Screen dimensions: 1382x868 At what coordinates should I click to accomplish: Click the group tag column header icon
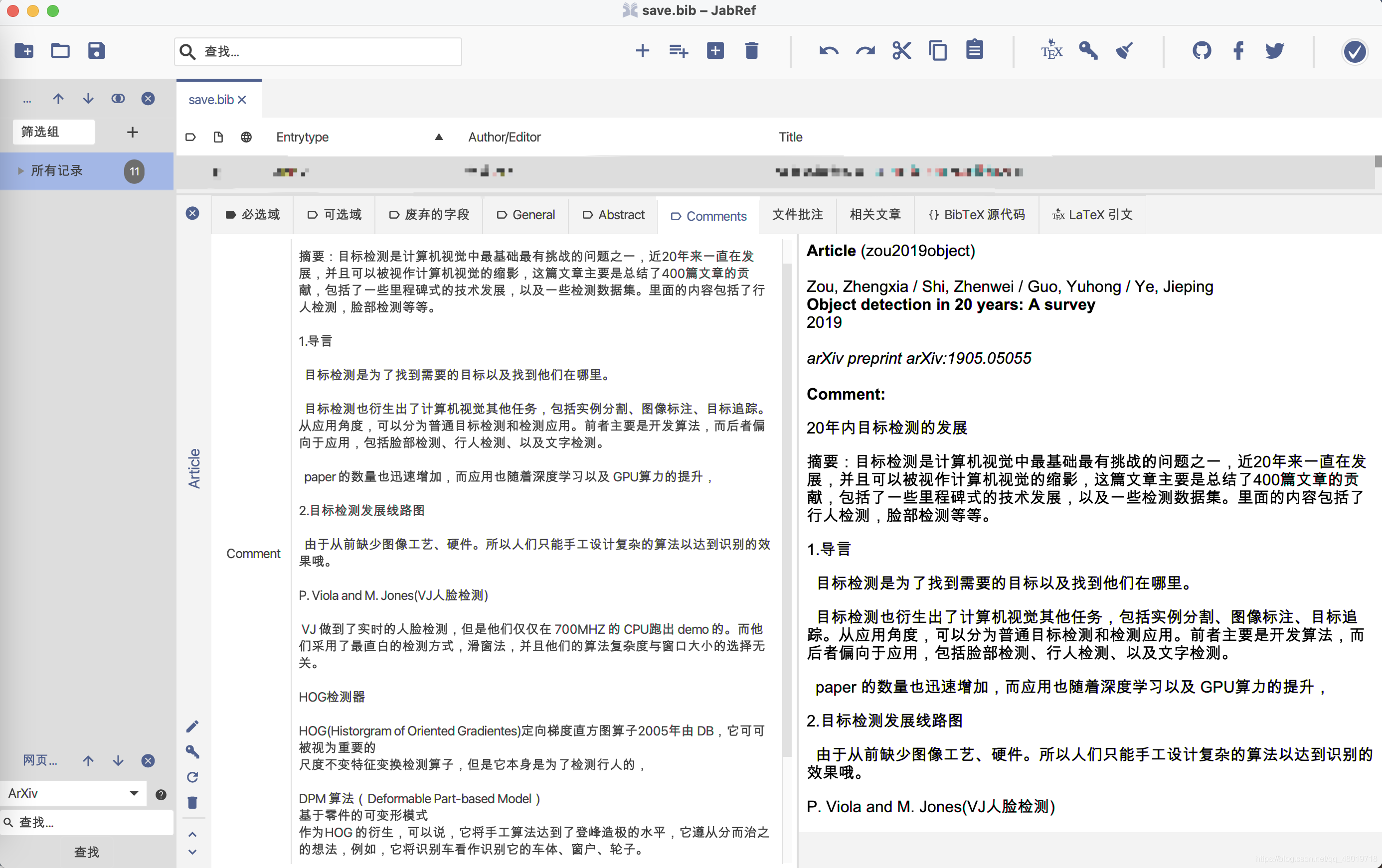(x=190, y=137)
